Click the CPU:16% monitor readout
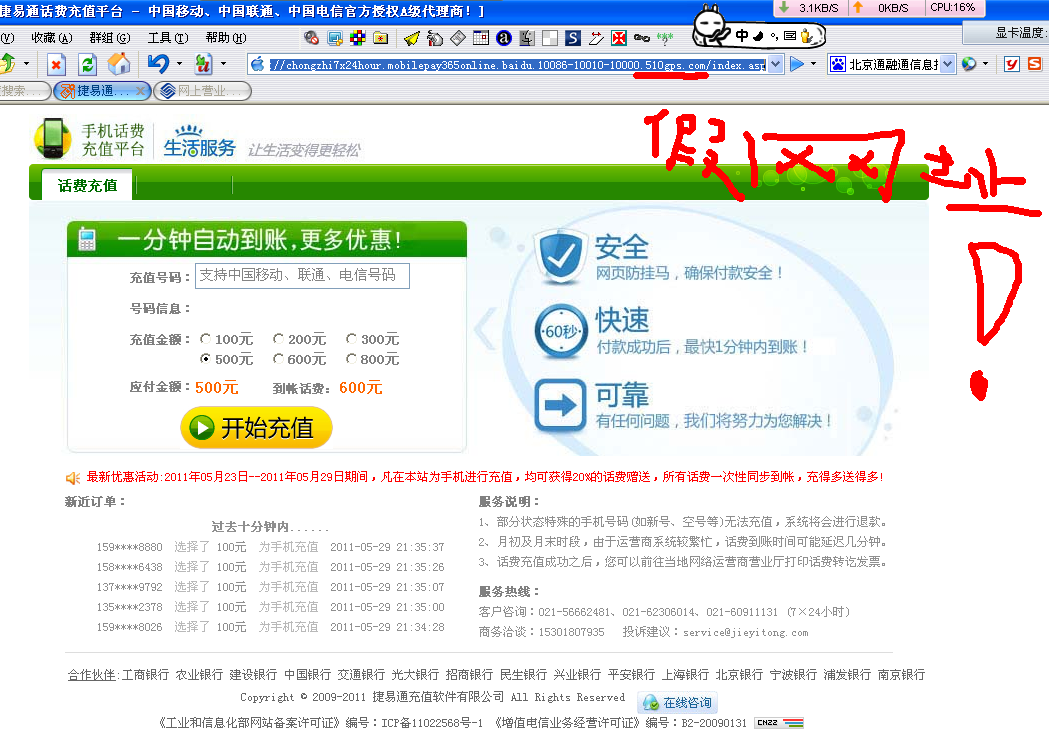The width and height of the screenshot is (1049, 745). (x=952, y=7)
